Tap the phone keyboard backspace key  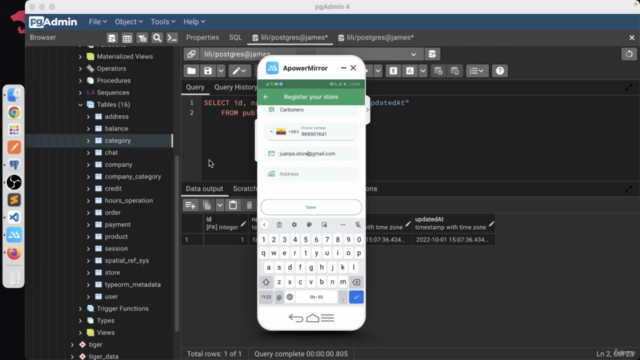(x=356, y=282)
